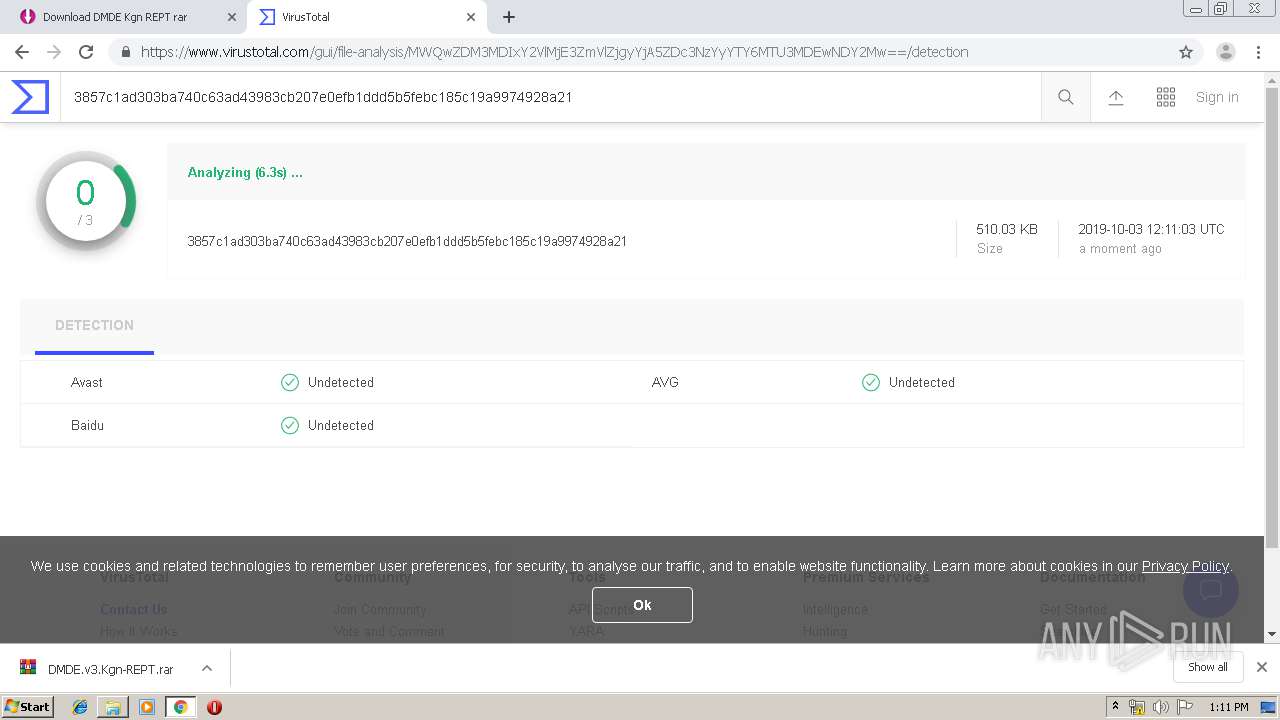
Task: Click the 1:11 PM taskbar clock
Action: pyautogui.click(x=1229, y=707)
